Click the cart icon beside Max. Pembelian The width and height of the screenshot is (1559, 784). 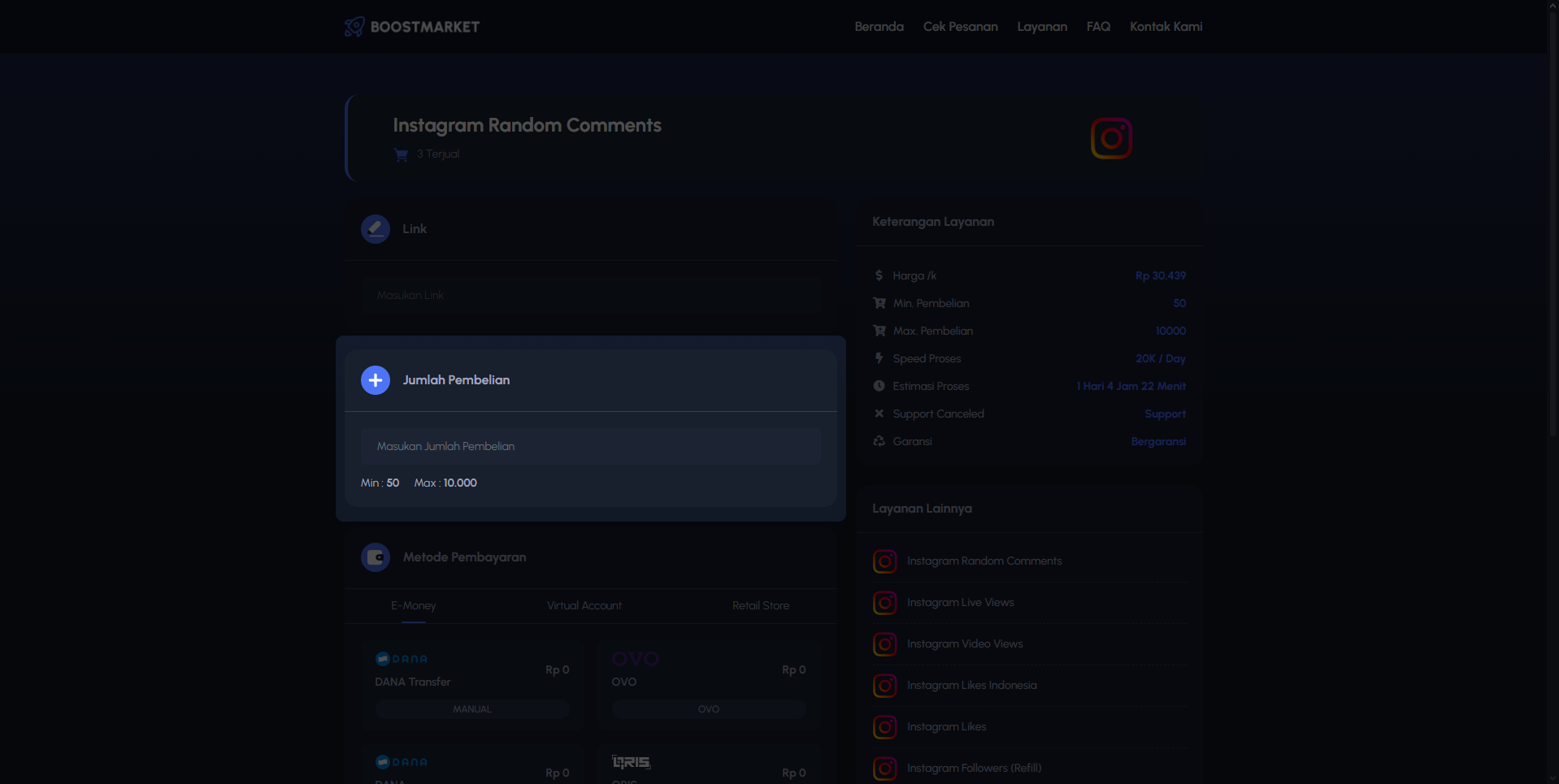[879, 331]
